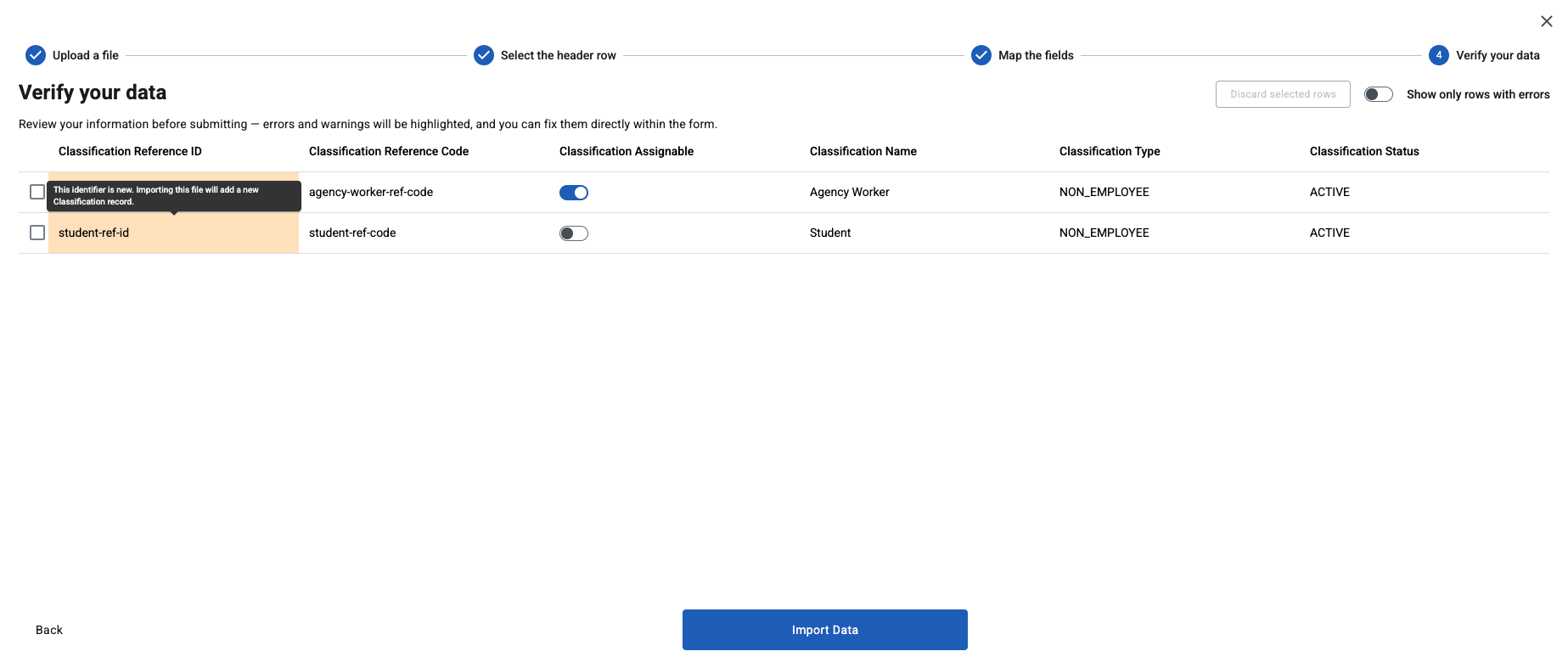
Task: Close the import dialog with X icon
Action: tap(1547, 21)
